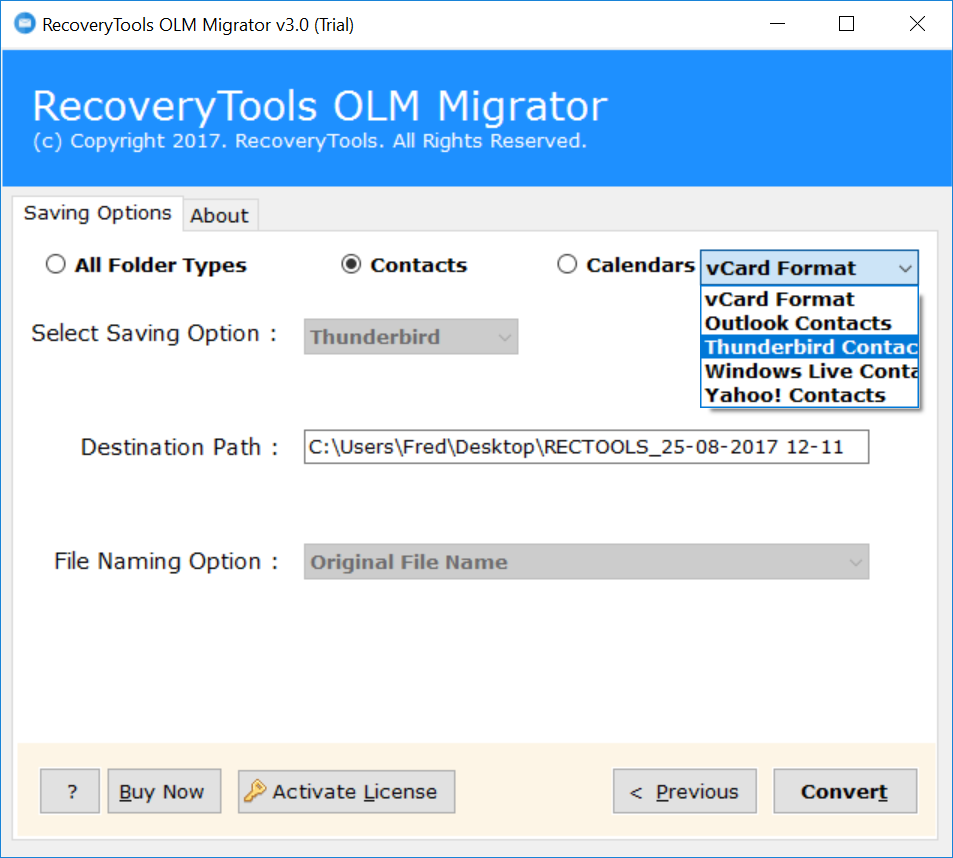Open the Original File Name dropdown

tap(587, 561)
